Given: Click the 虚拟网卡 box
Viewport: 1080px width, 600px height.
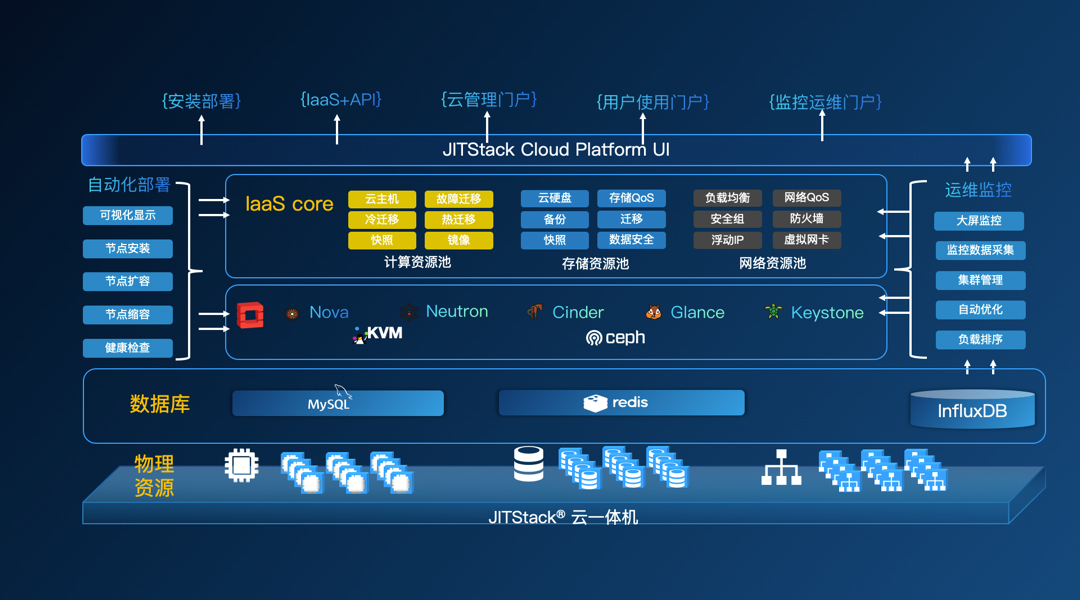Looking at the screenshot, I should 807,240.
